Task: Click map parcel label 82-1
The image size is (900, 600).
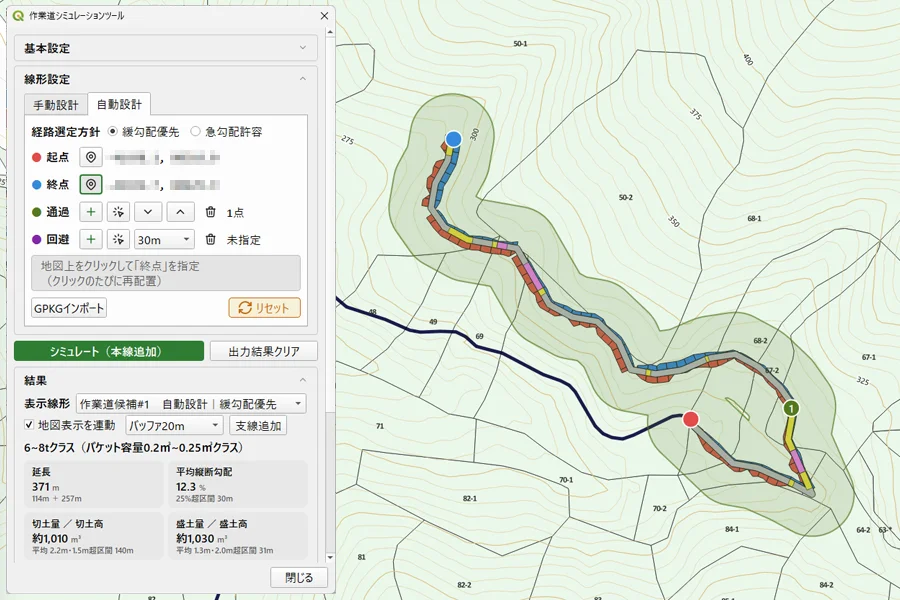Action: click(470, 499)
